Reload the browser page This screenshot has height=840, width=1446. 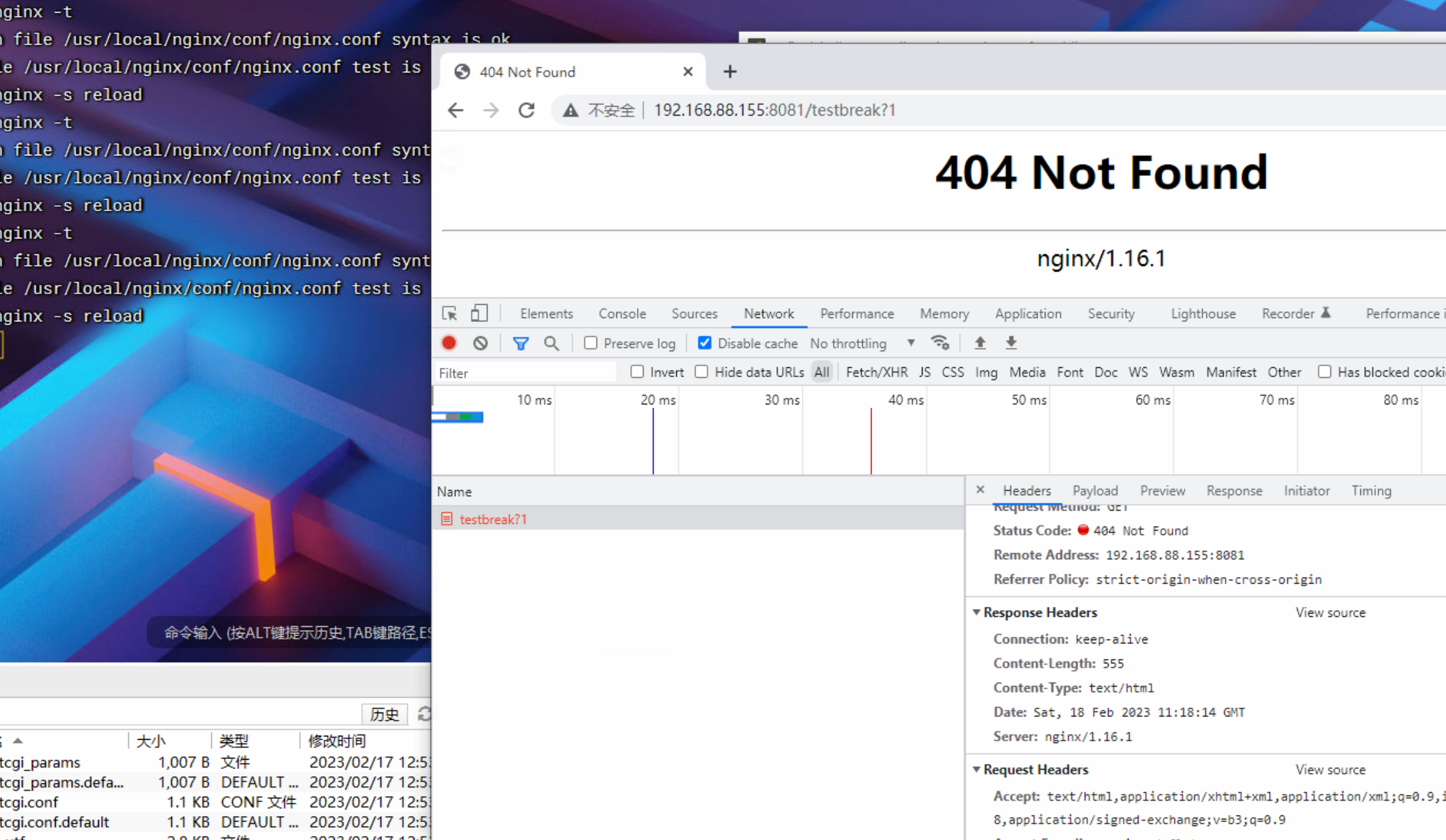[x=527, y=110]
